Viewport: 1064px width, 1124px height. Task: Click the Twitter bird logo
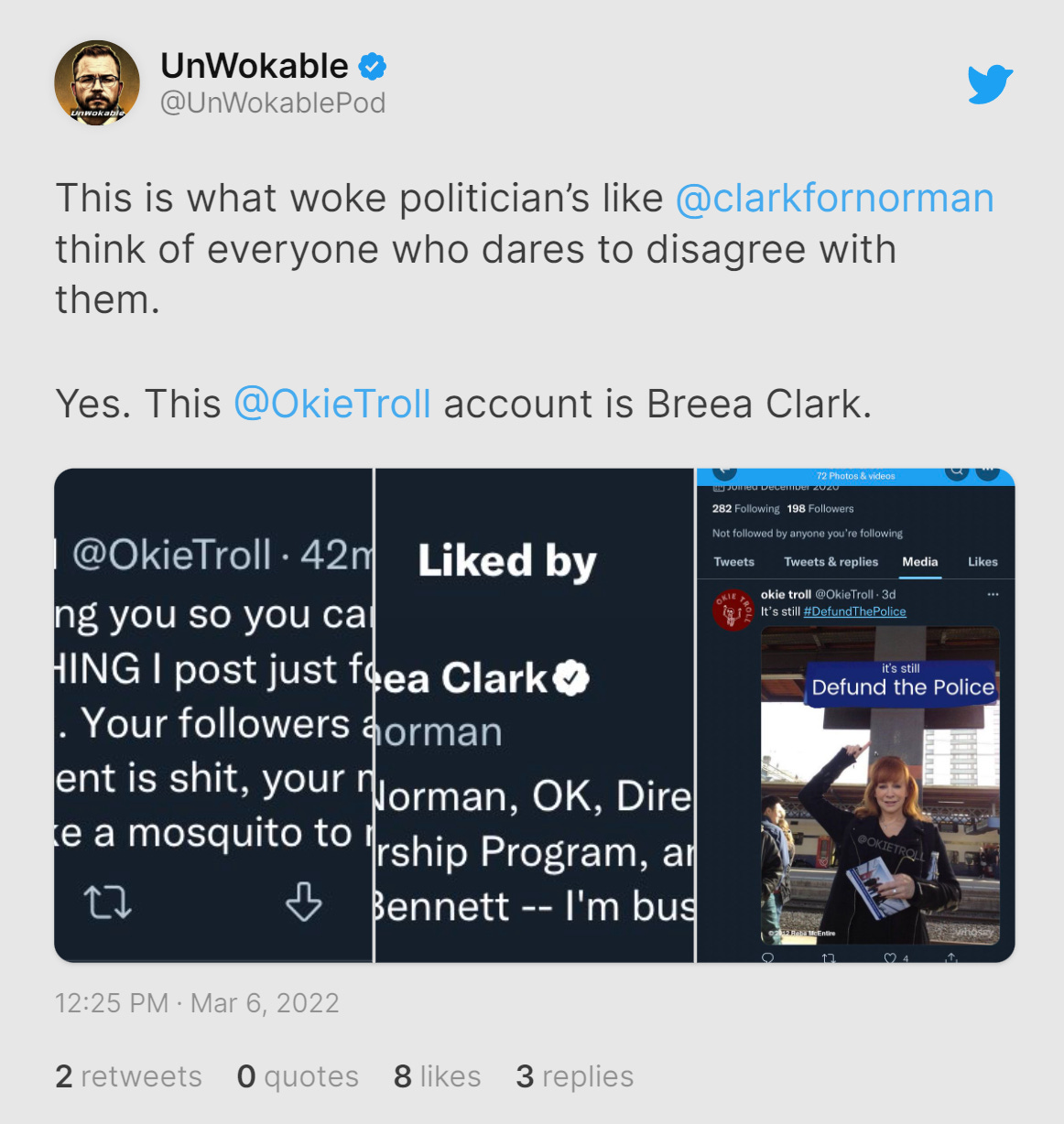(x=990, y=84)
